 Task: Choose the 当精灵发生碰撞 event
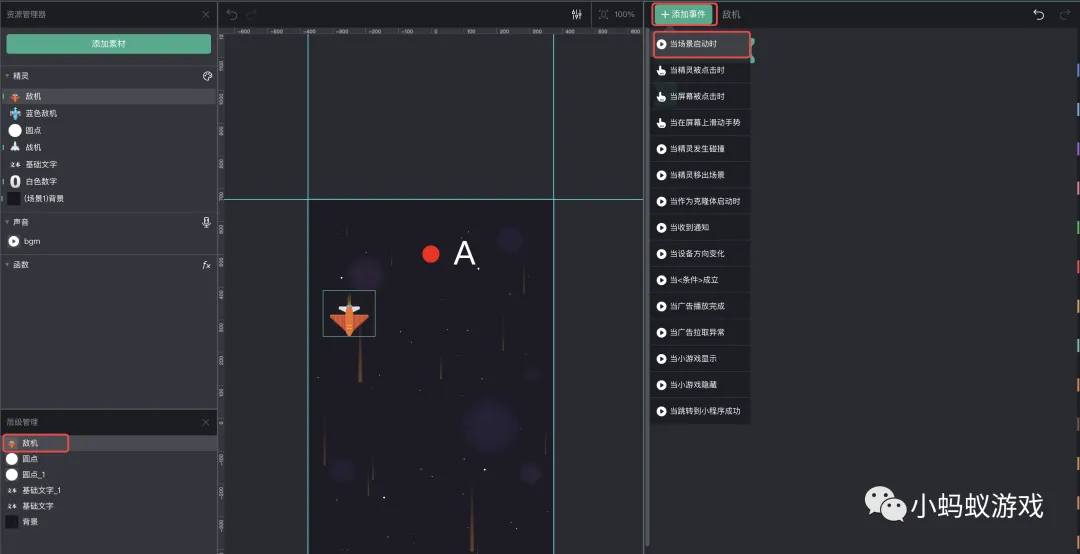pos(700,149)
